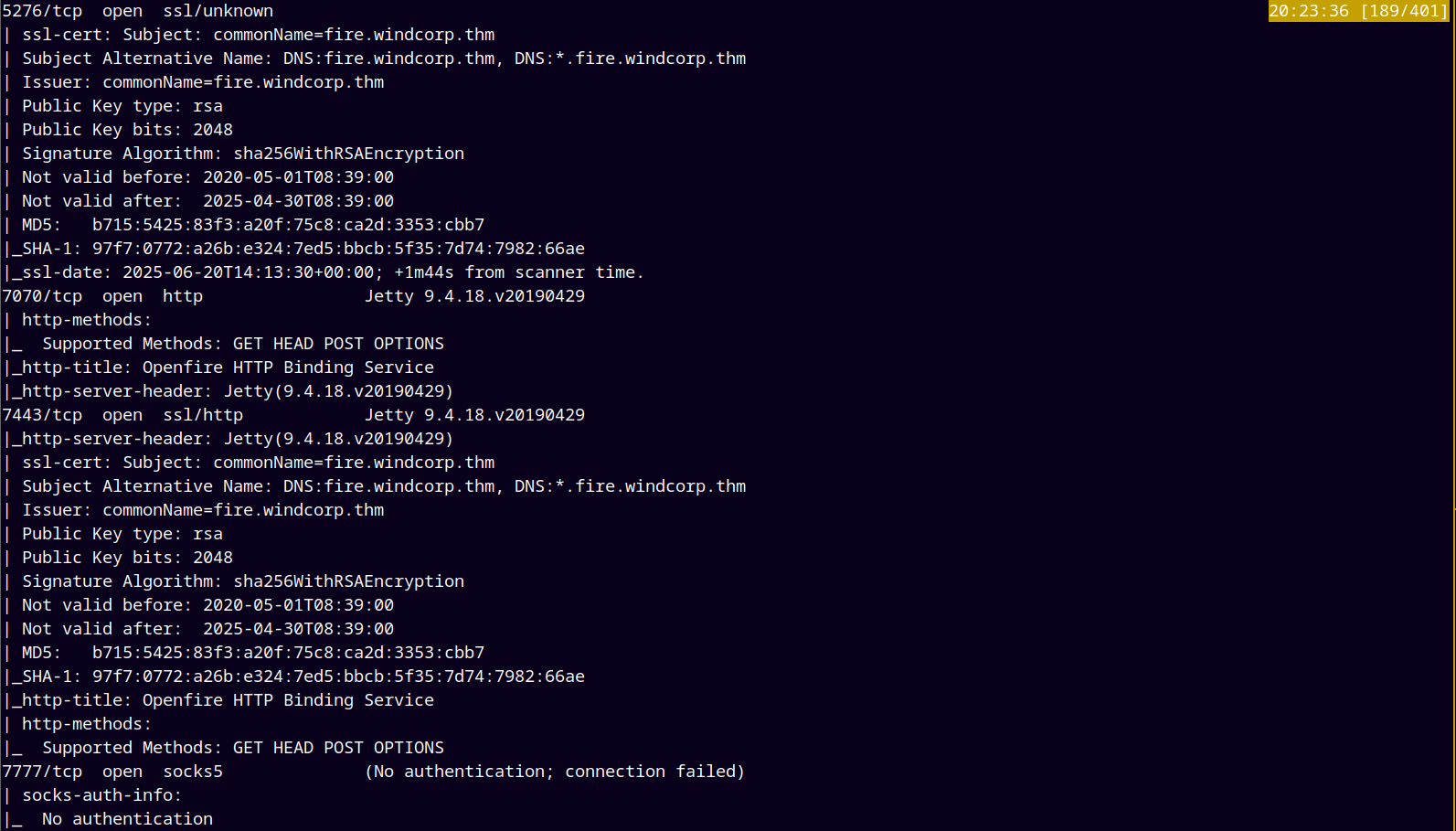Screen dimensions: 1456x831
Task: Click the 5276/tcp port line
Action: (x=138, y=11)
